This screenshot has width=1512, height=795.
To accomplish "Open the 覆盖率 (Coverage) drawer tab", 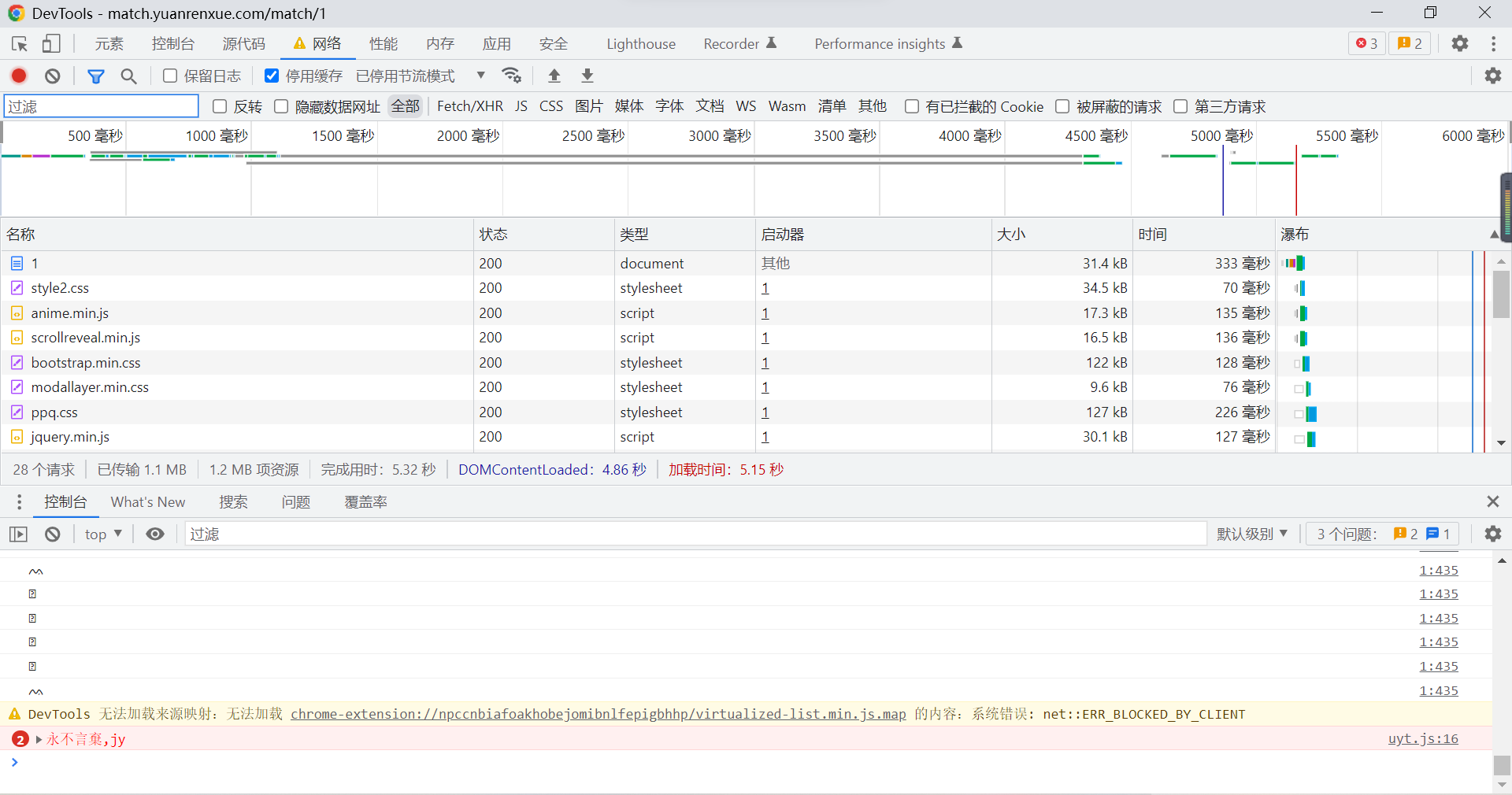I will coord(365,502).
